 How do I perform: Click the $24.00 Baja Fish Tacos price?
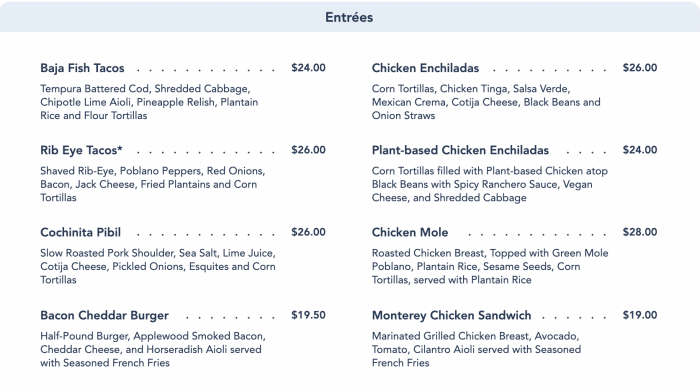coord(308,67)
